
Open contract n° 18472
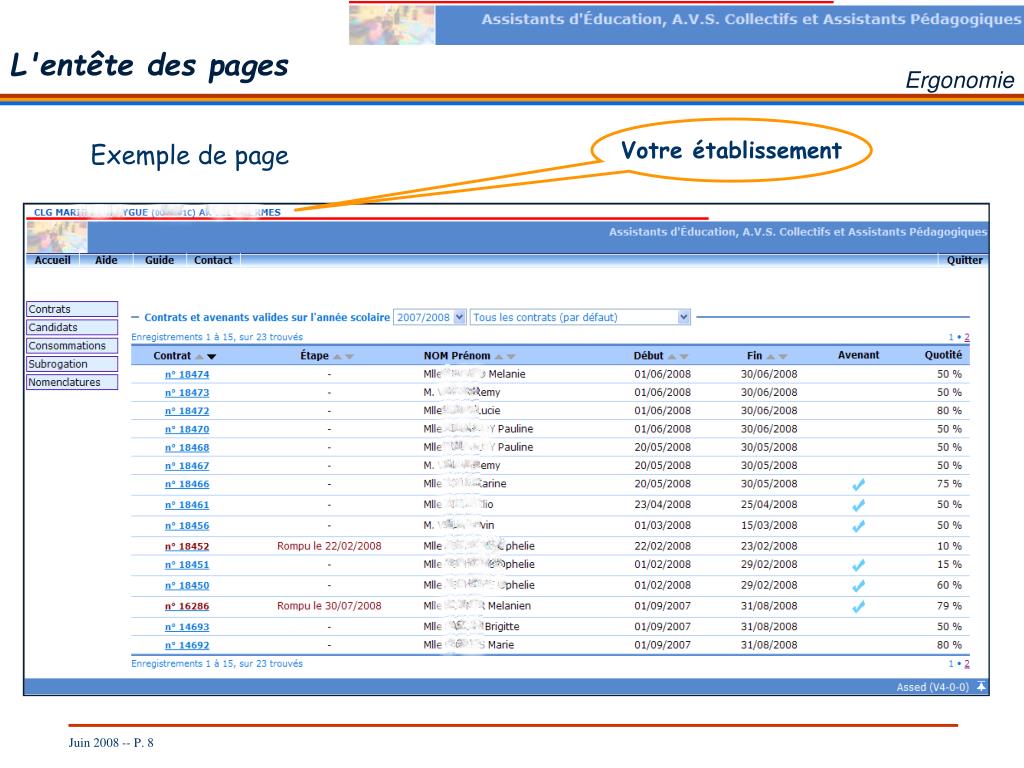[x=187, y=411]
